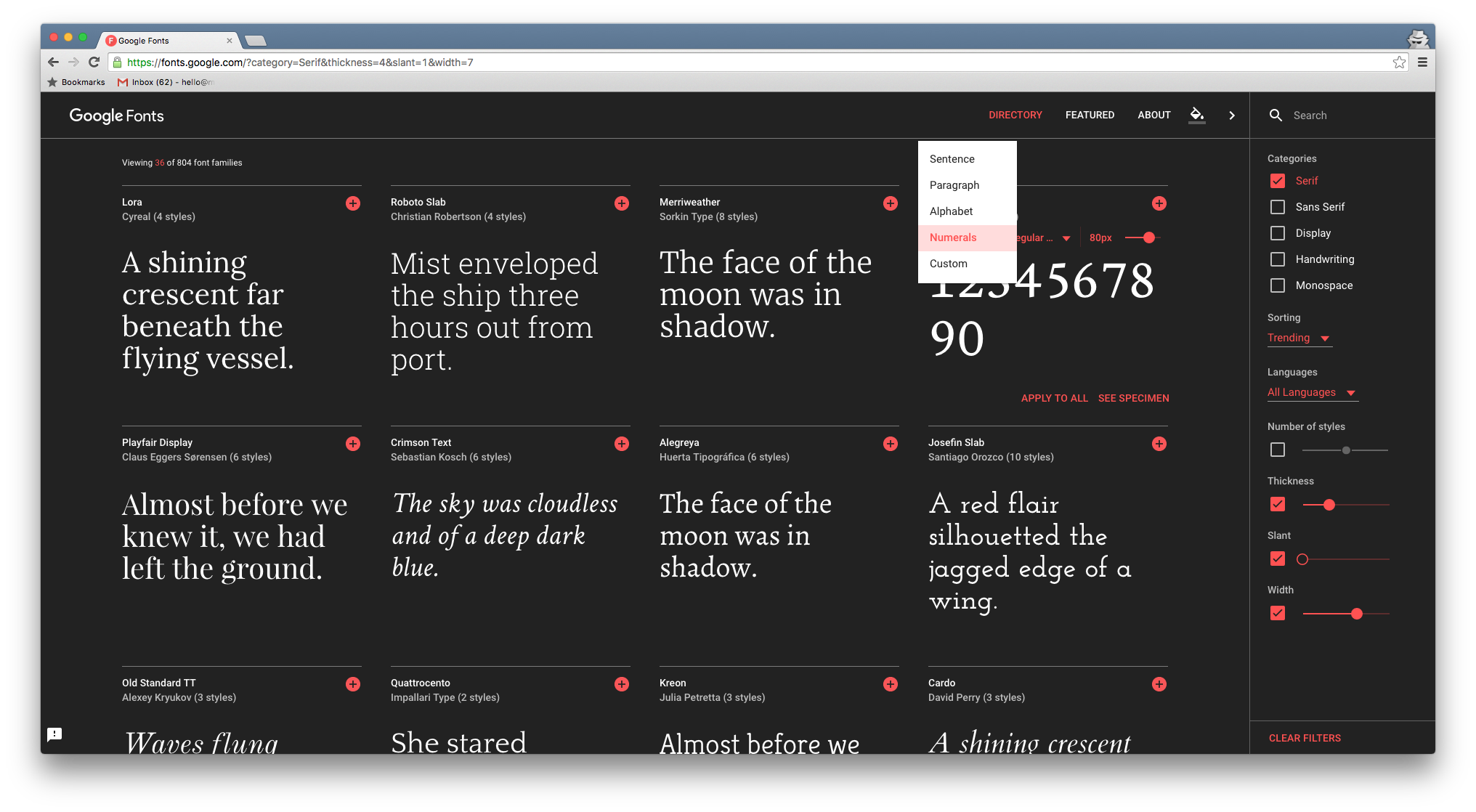The image size is (1476, 812).
Task: Add Crimson Text with plus icon
Action: pos(622,444)
